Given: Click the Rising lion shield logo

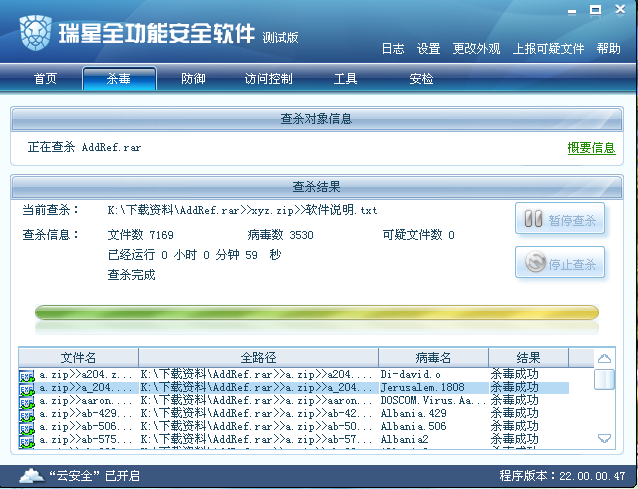Looking at the screenshot, I should tap(35, 33).
